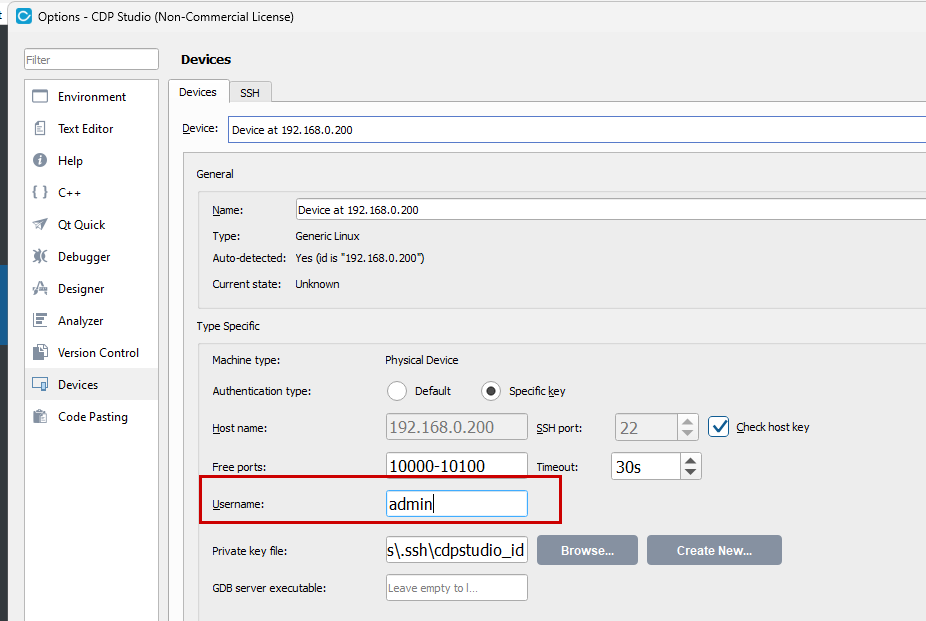Click the Timeout 30s field

[x=645, y=466]
